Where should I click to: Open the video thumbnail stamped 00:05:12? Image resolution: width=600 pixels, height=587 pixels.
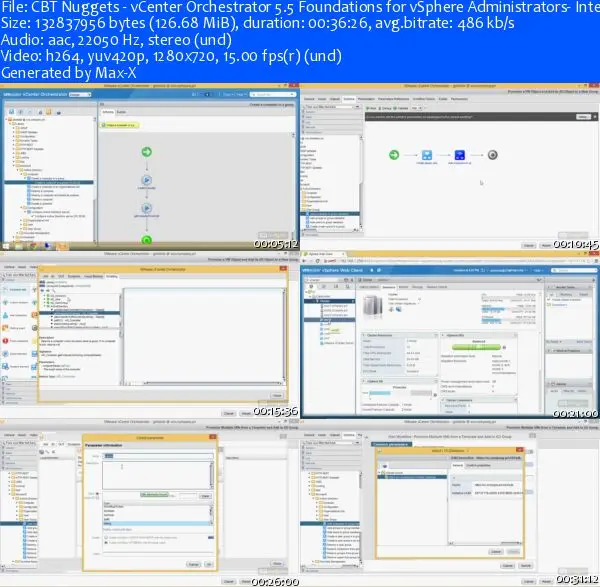click(x=149, y=166)
